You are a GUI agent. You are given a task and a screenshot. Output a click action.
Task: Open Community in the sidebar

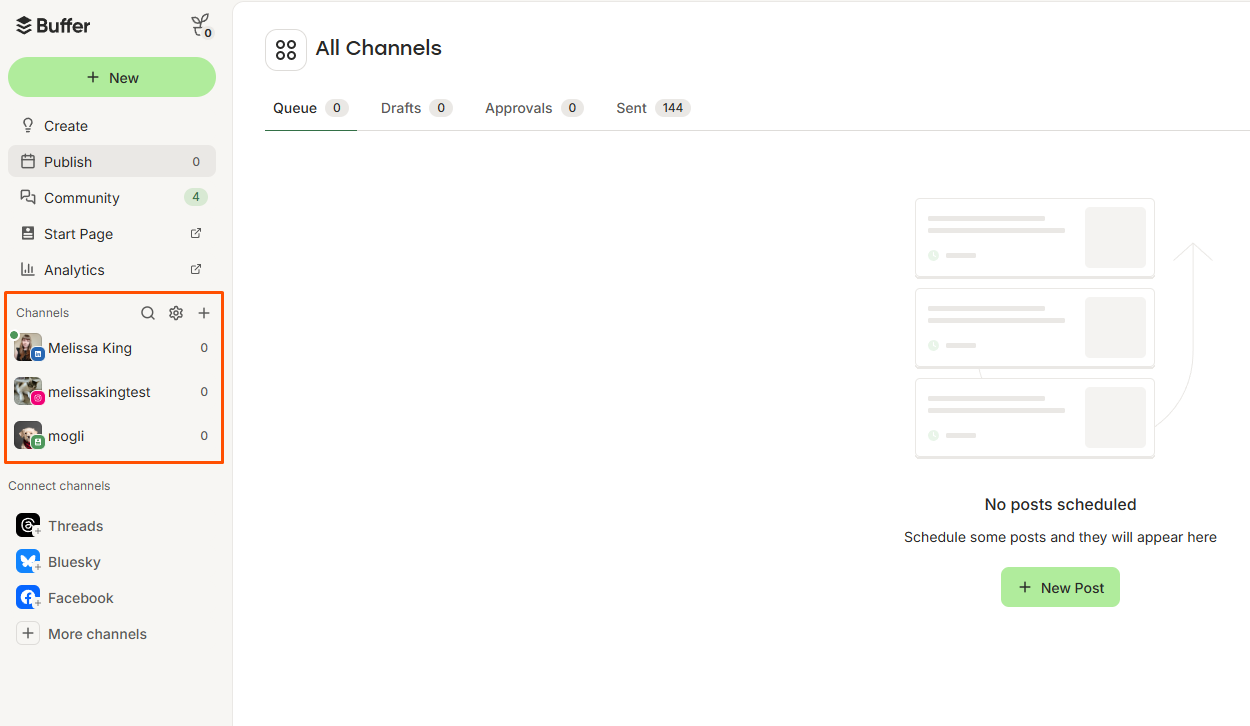tap(112, 198)
